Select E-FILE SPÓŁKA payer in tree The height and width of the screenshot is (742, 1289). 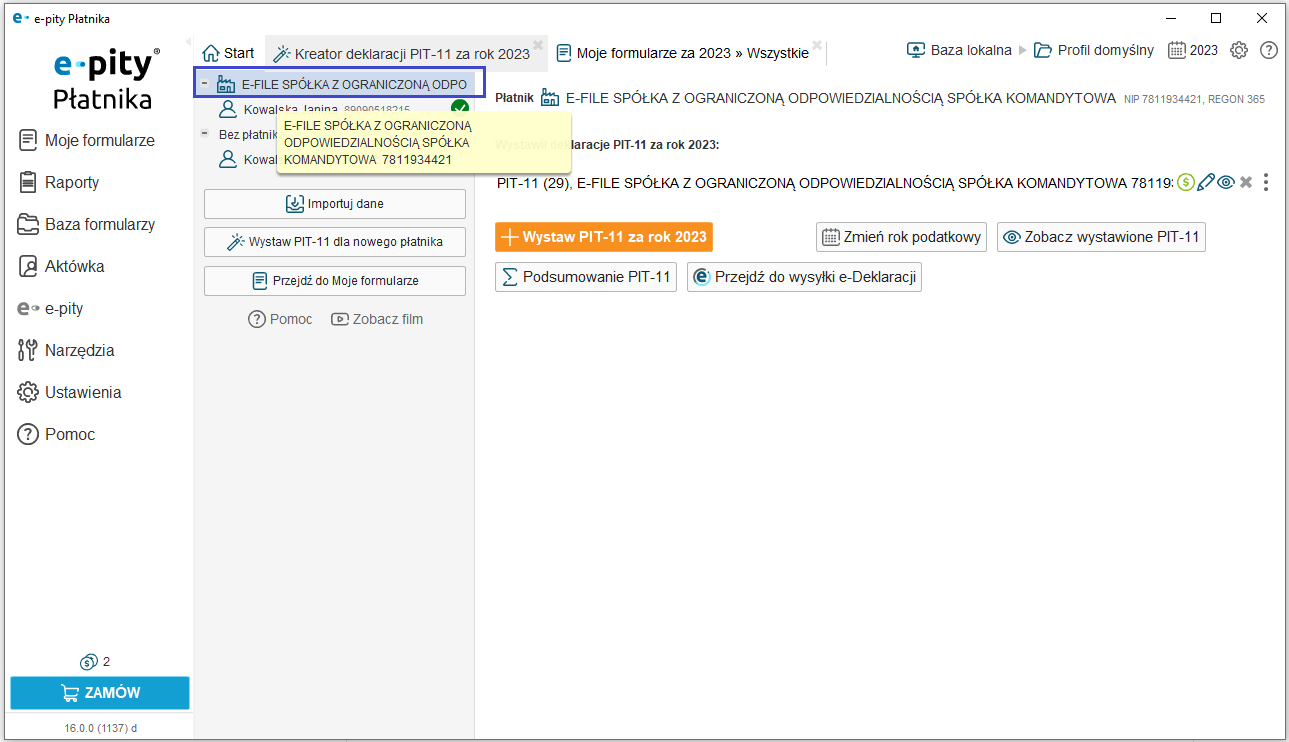pos(340,85)
